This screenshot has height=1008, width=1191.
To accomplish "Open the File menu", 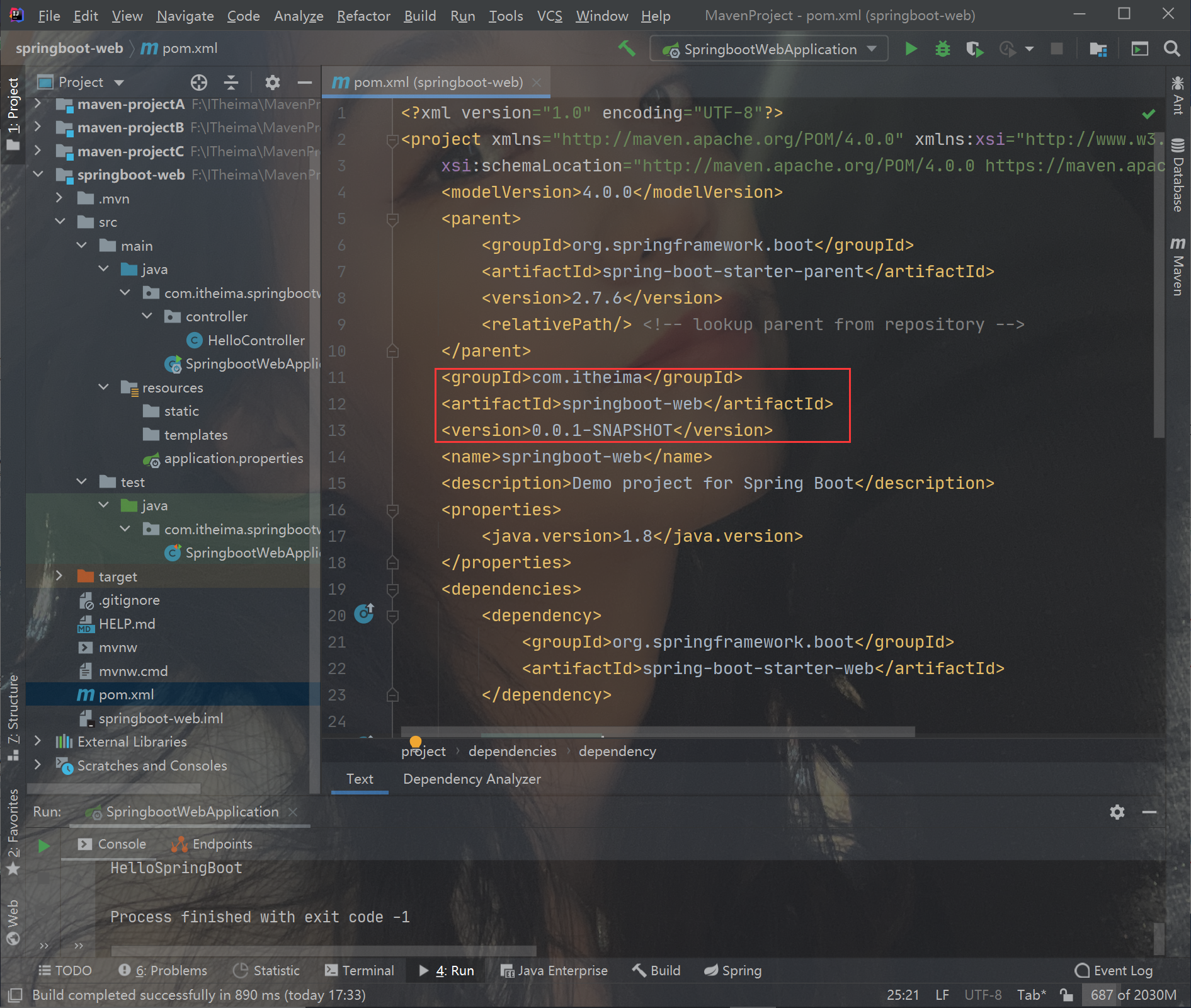I will click(48, 16).
